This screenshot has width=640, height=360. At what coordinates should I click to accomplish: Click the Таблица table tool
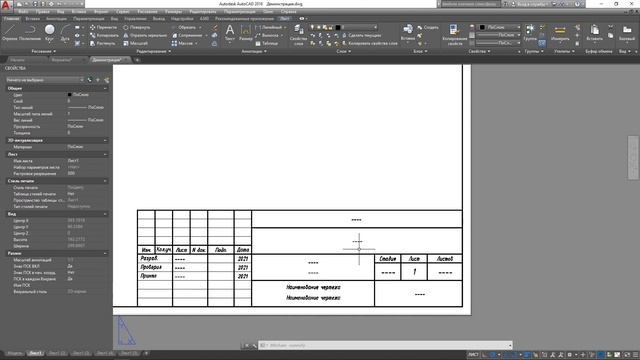(267, 43)
